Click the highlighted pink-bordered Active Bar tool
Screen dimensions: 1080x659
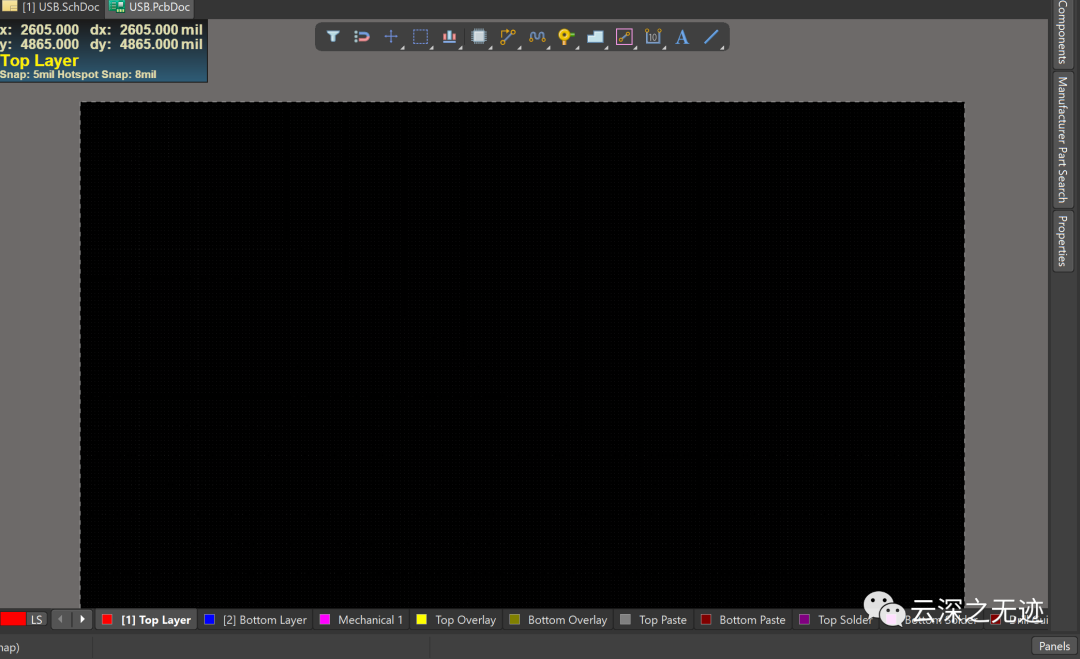point(624,36)
